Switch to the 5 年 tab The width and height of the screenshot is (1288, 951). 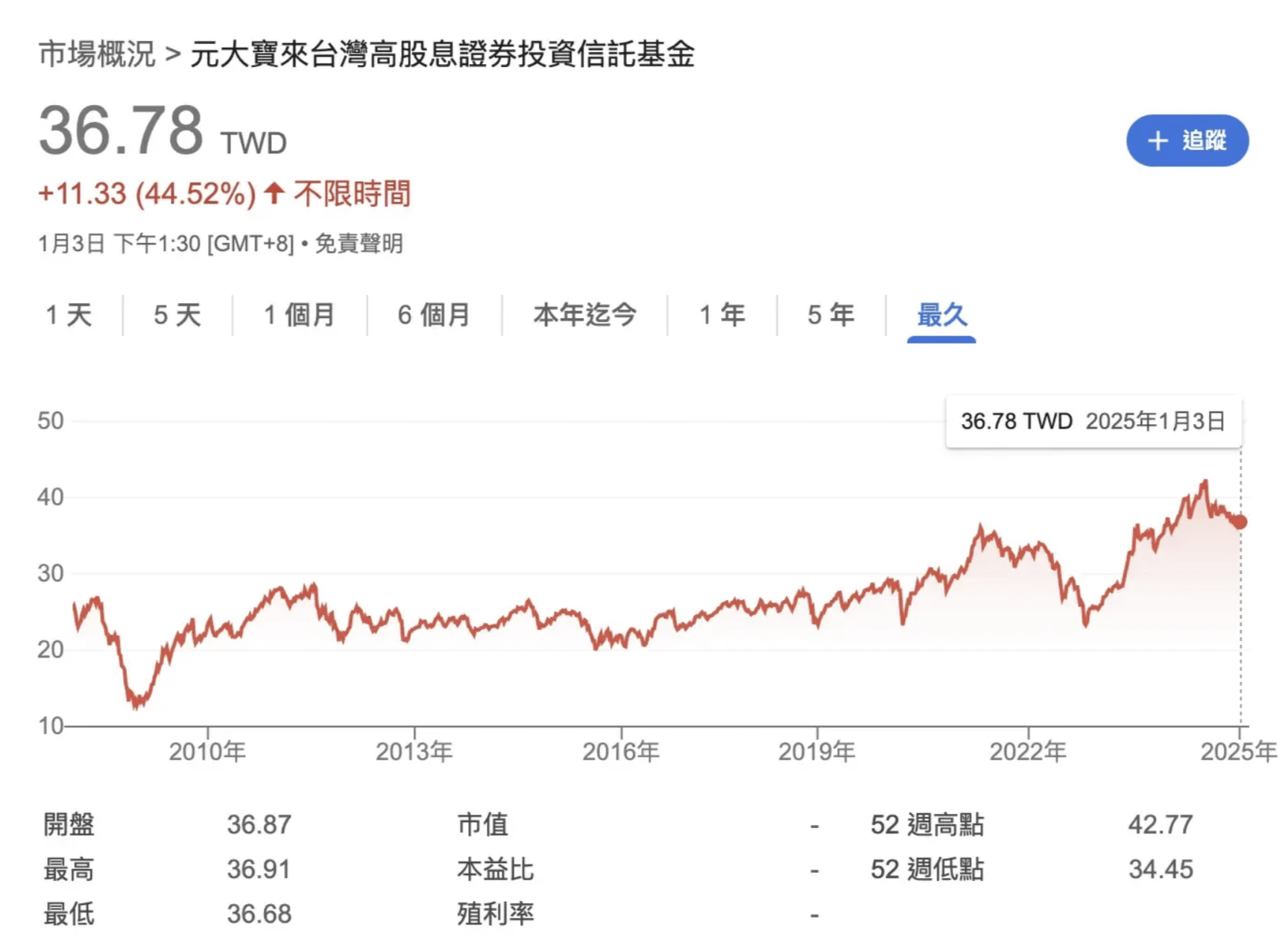[830, 315]
